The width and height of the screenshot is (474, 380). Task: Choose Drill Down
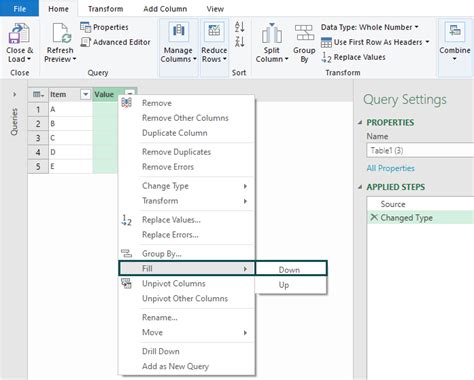coord(161,352)
